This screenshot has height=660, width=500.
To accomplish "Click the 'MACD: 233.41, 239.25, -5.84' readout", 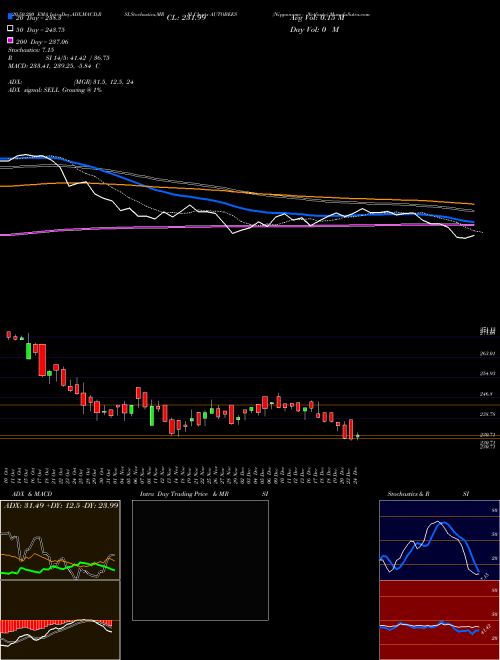I will pyautogui.click(x=50, y=66).
